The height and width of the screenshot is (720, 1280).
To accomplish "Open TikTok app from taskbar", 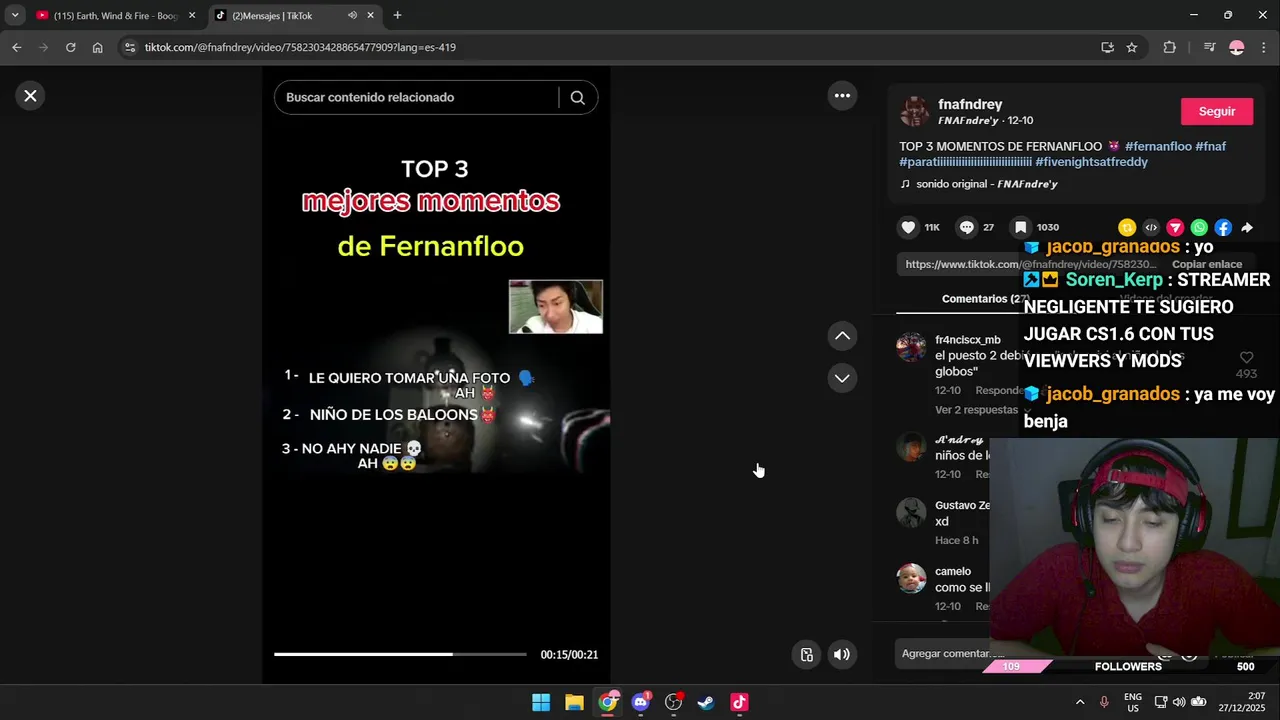I will tap(739, 702).
